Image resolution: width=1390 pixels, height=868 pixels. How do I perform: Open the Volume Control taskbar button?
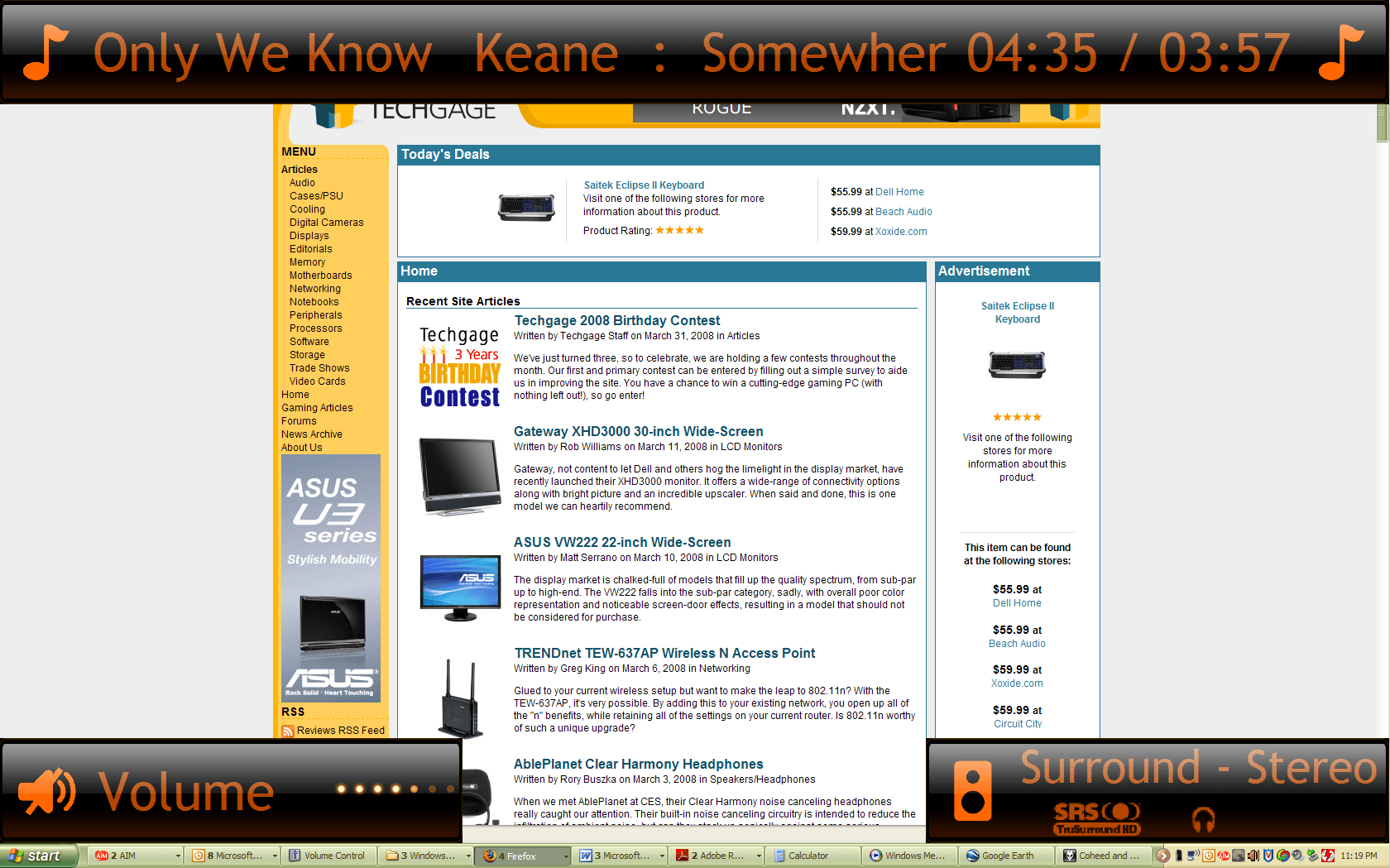click(329, 856)
